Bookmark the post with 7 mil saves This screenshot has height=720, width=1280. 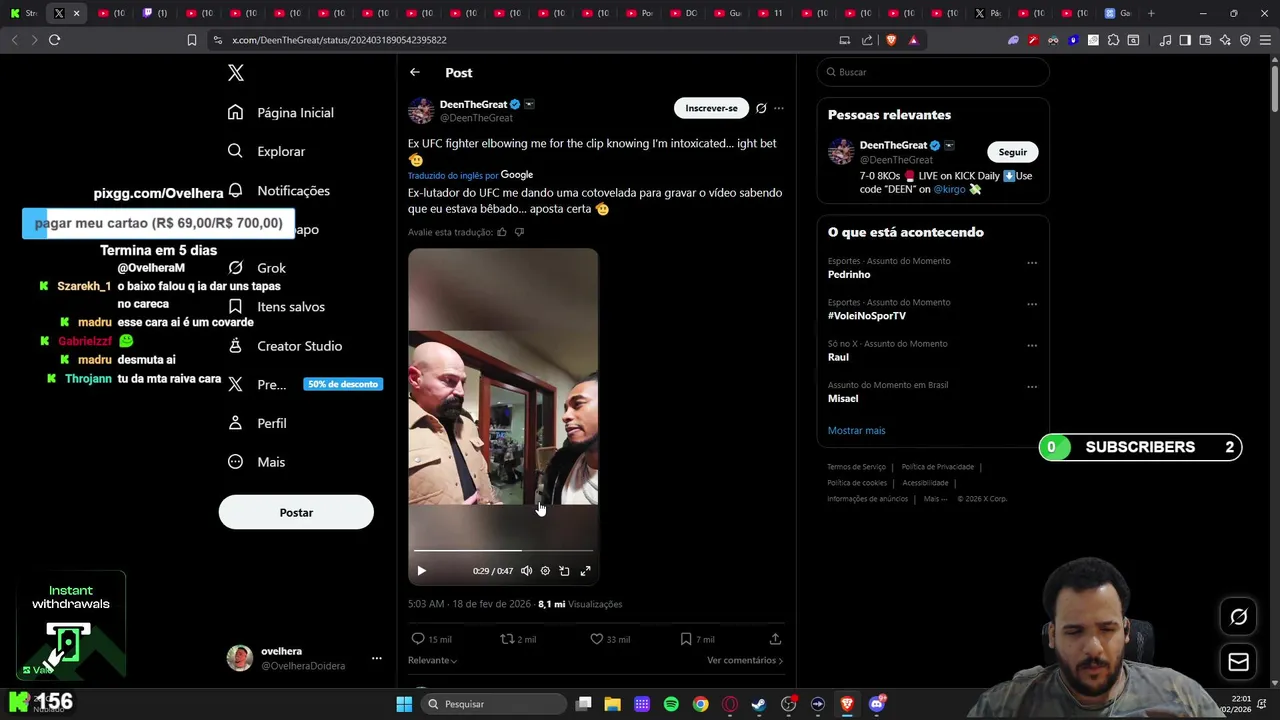[685, 639]
